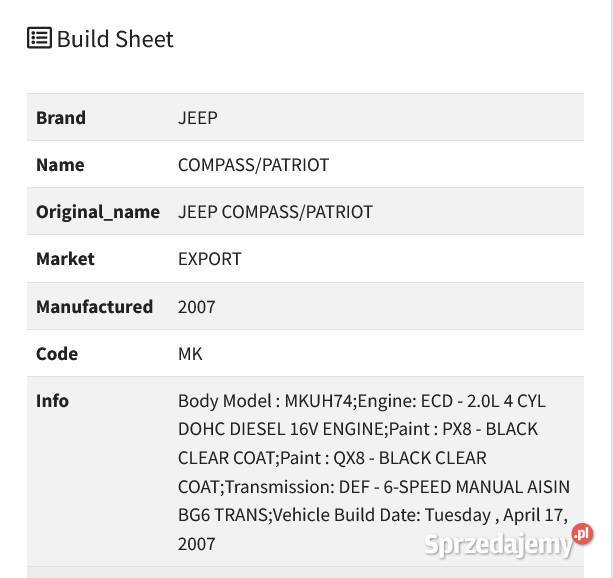Viewport: 613px width, 578px height.
Task: Click the PX8 - BLACK paint text
Action: click(x=505, y=429)
